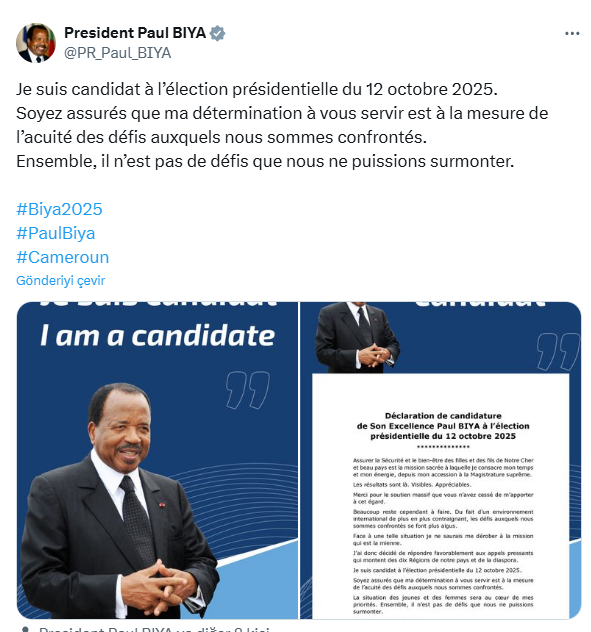Open the right declaration document image

pyautogui.click(x=441, y=460)
